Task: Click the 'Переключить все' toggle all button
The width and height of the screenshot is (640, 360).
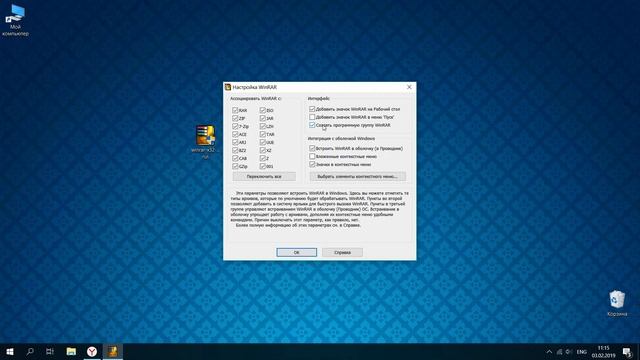Action: coord(264,176)
